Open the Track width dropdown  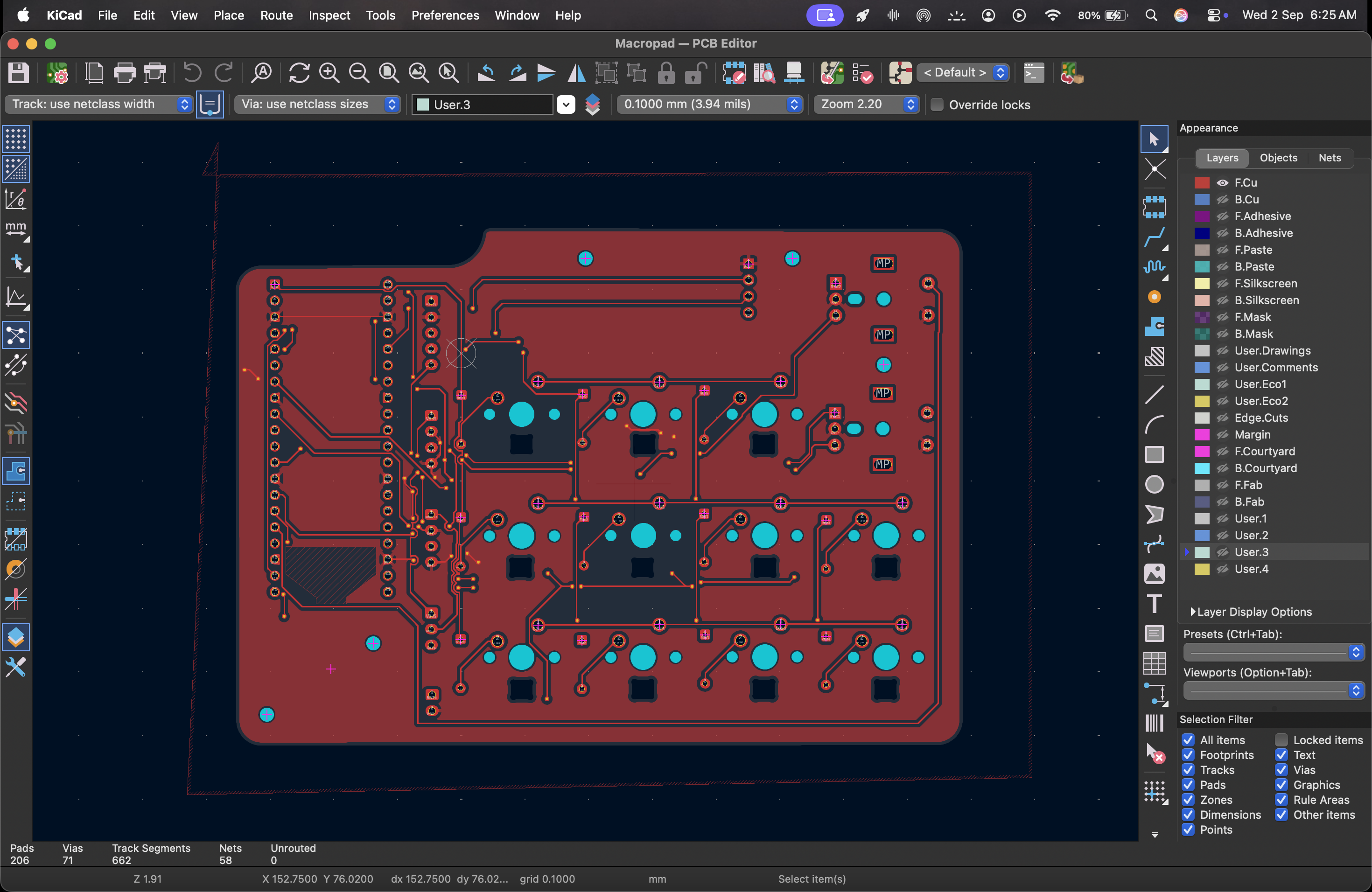[98, 105]
